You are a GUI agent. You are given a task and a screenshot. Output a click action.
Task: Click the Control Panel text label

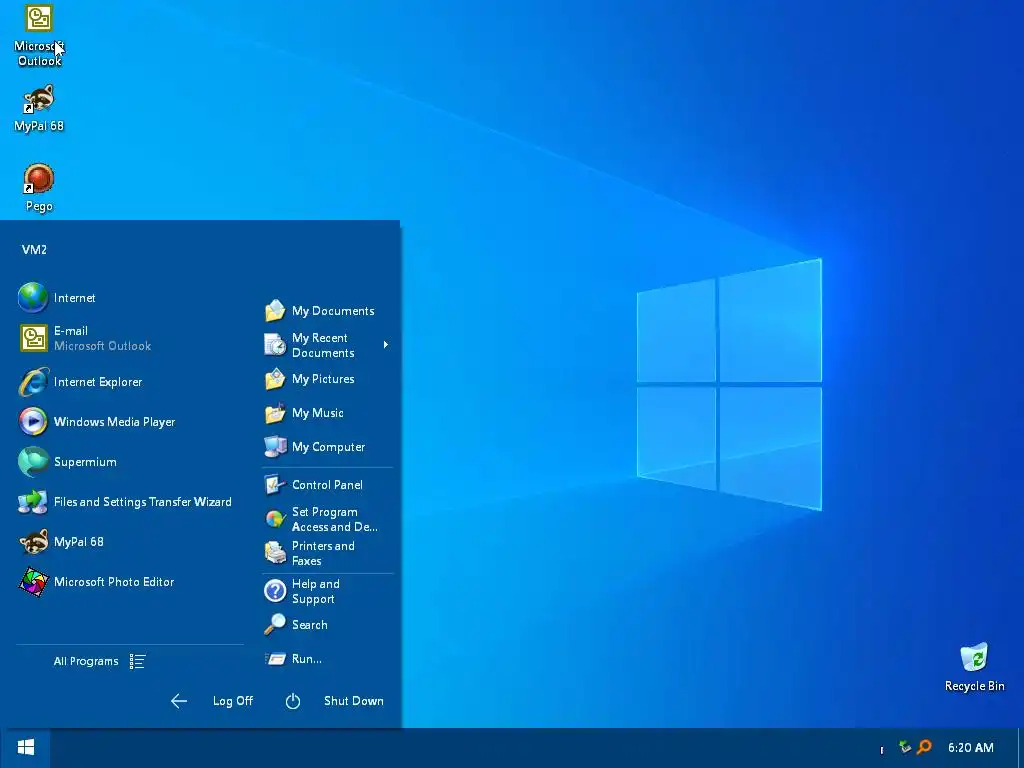[327, 485]
